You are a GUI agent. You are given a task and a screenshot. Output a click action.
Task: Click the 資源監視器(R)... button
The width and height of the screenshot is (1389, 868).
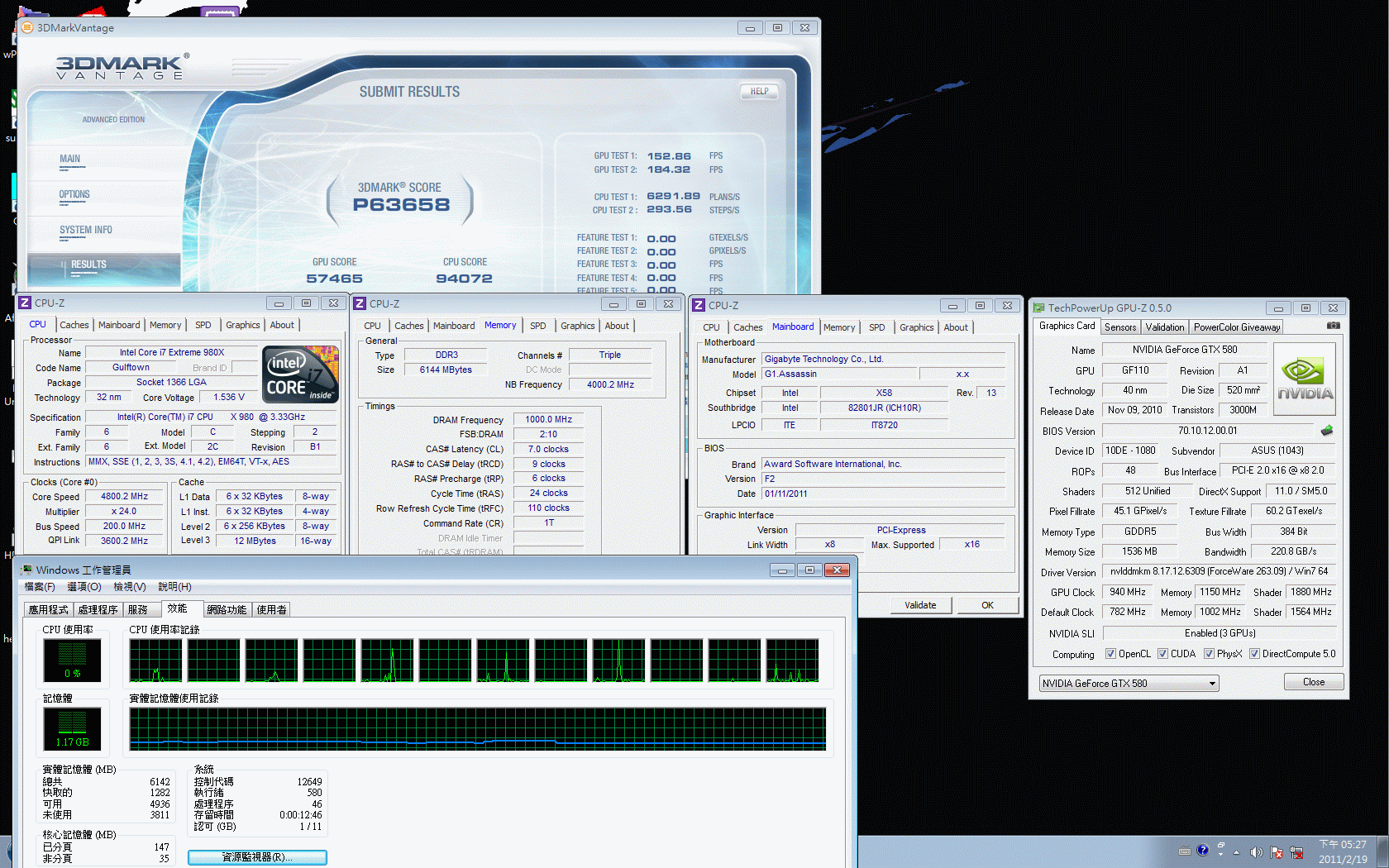257,857
